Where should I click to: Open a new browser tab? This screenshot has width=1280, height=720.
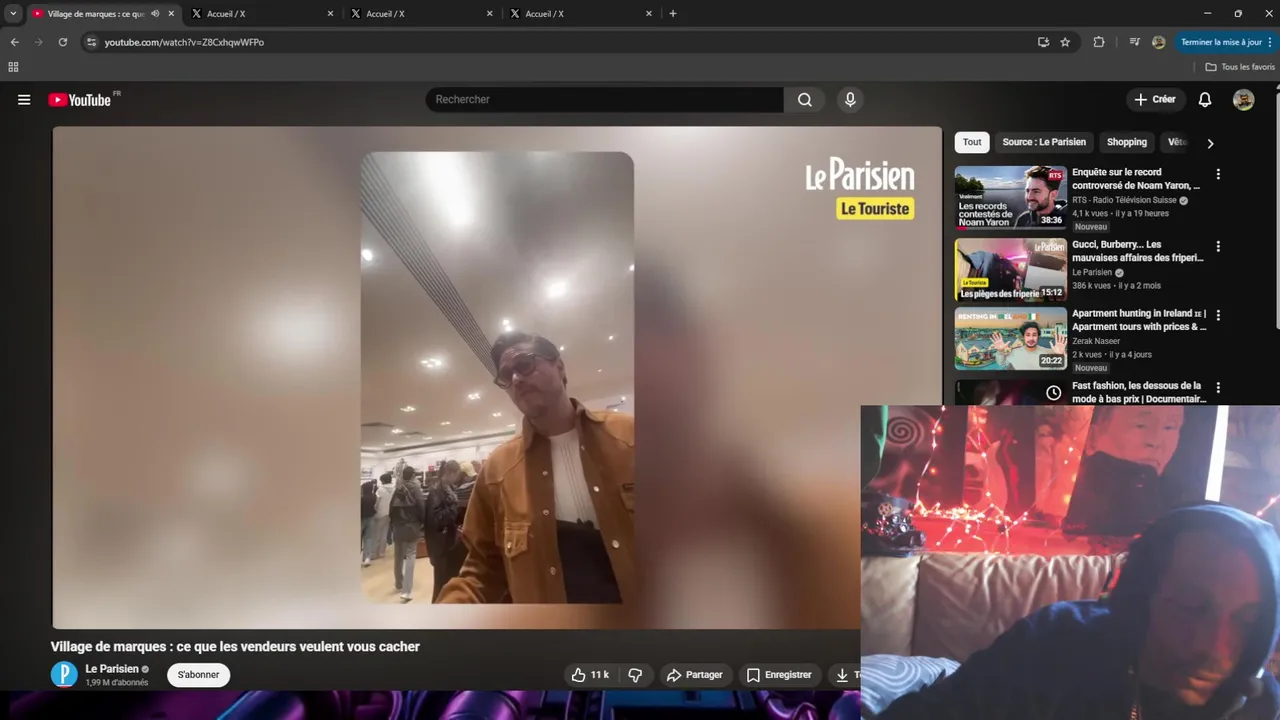(x=672, y=14)
